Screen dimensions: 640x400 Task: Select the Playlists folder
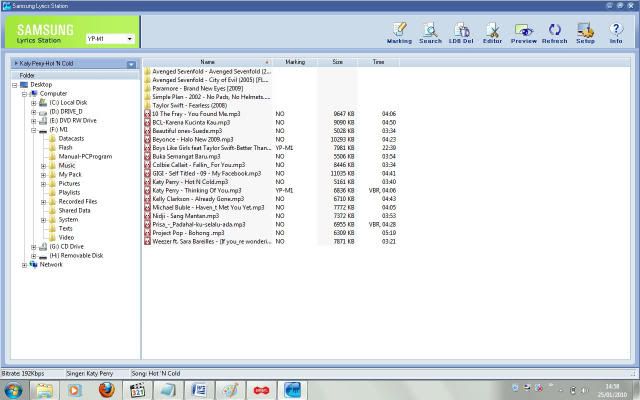pos(69,193)
